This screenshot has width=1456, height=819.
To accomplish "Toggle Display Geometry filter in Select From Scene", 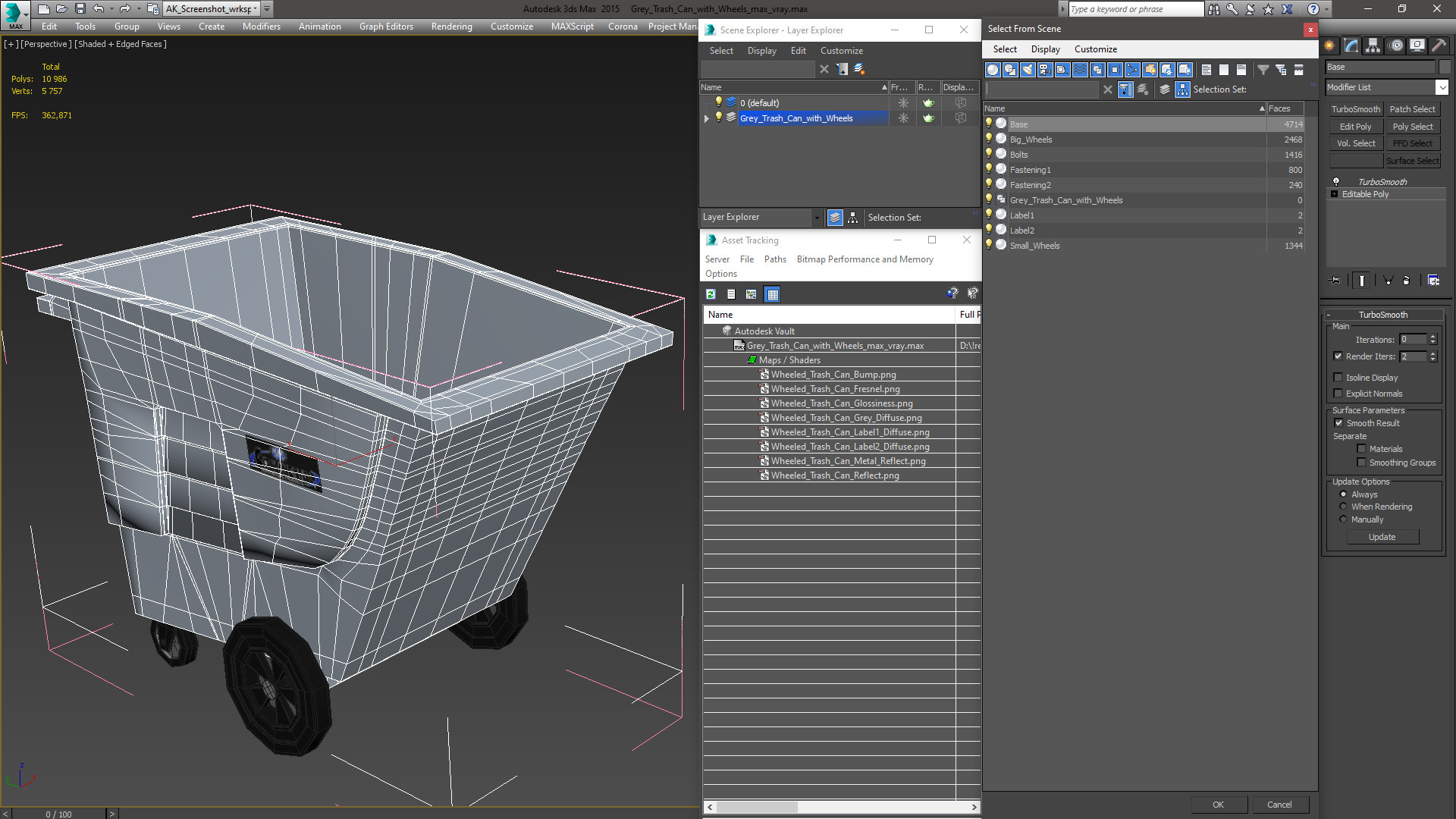I will click(x=993, y=70).
